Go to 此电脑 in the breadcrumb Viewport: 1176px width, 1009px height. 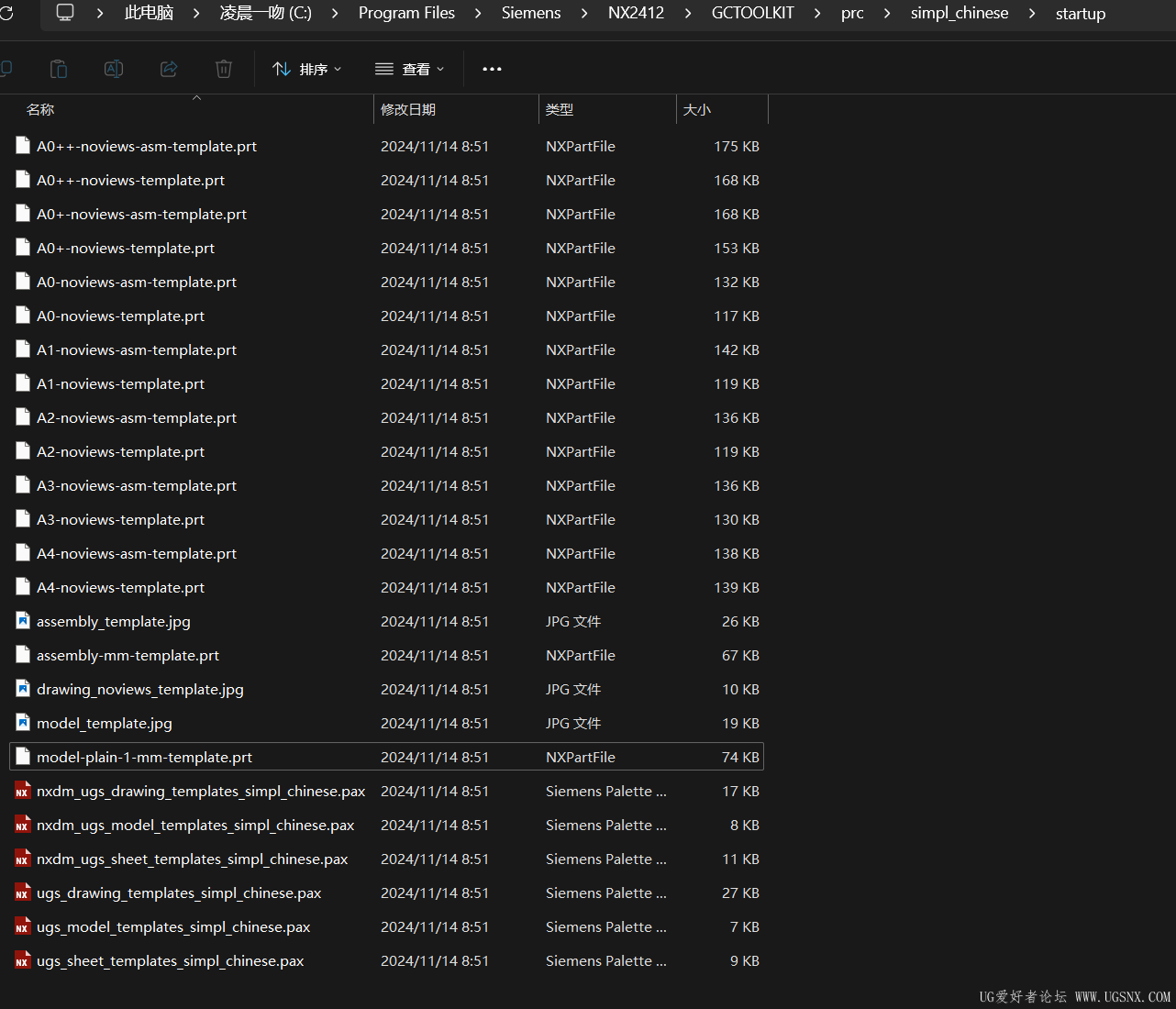(x=149, y=13)
